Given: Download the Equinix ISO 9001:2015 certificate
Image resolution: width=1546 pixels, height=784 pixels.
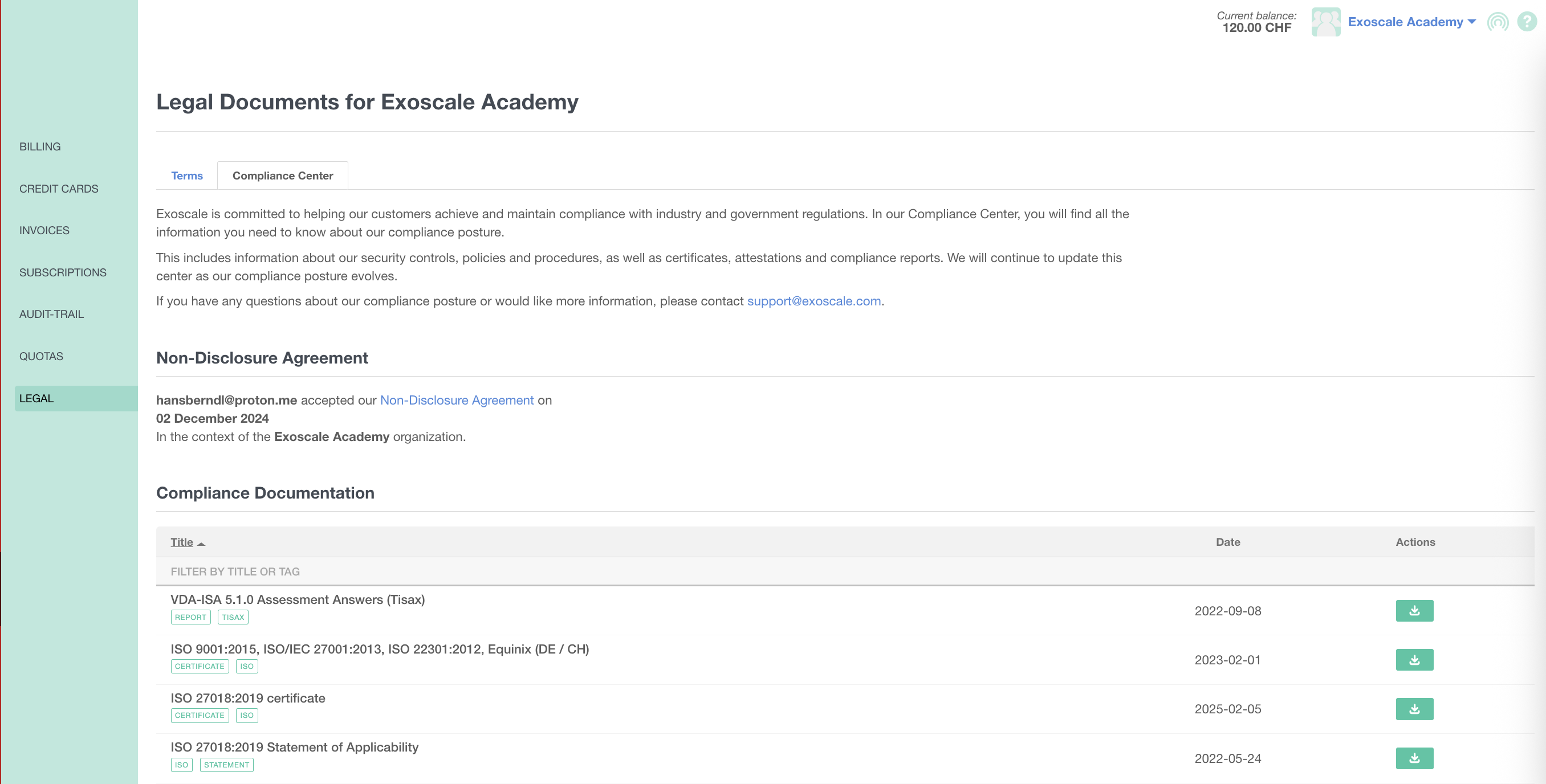Looking at the screenshot, I should (1414, 660).
